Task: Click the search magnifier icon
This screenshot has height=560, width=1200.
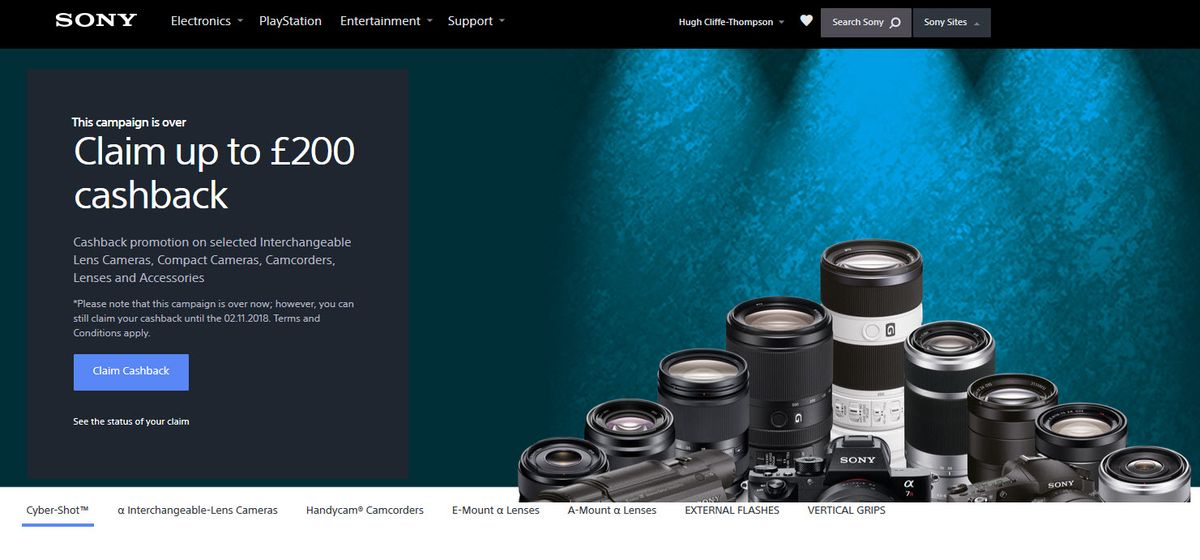Action: 895,22
